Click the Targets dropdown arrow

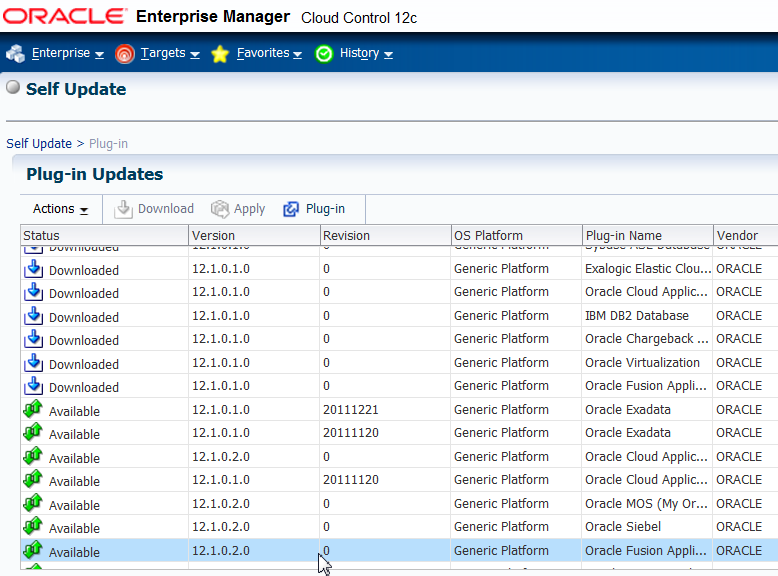point(195,55)
